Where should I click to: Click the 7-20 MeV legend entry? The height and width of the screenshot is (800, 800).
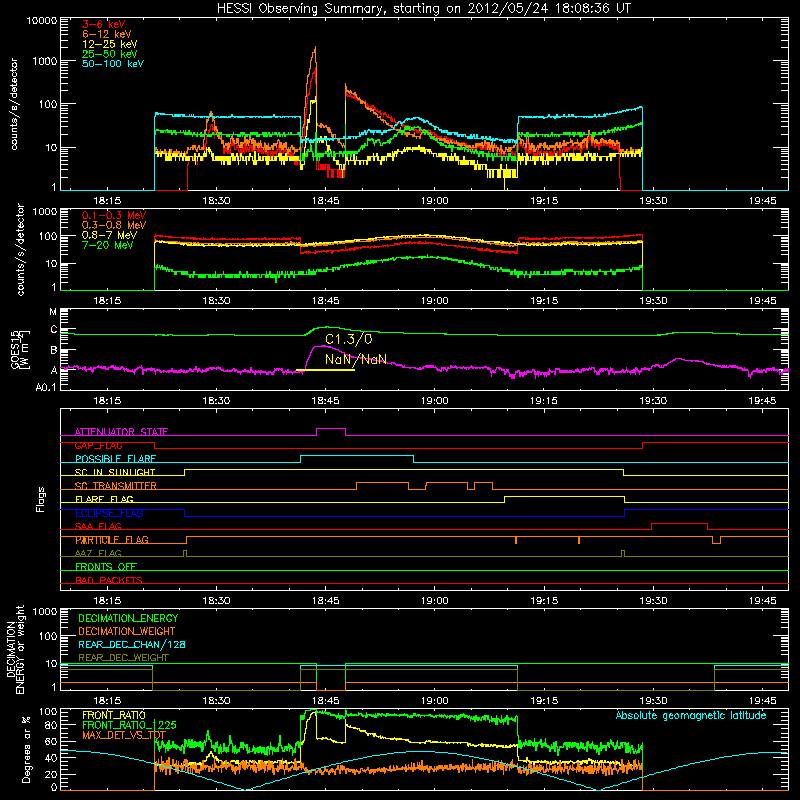108,245
